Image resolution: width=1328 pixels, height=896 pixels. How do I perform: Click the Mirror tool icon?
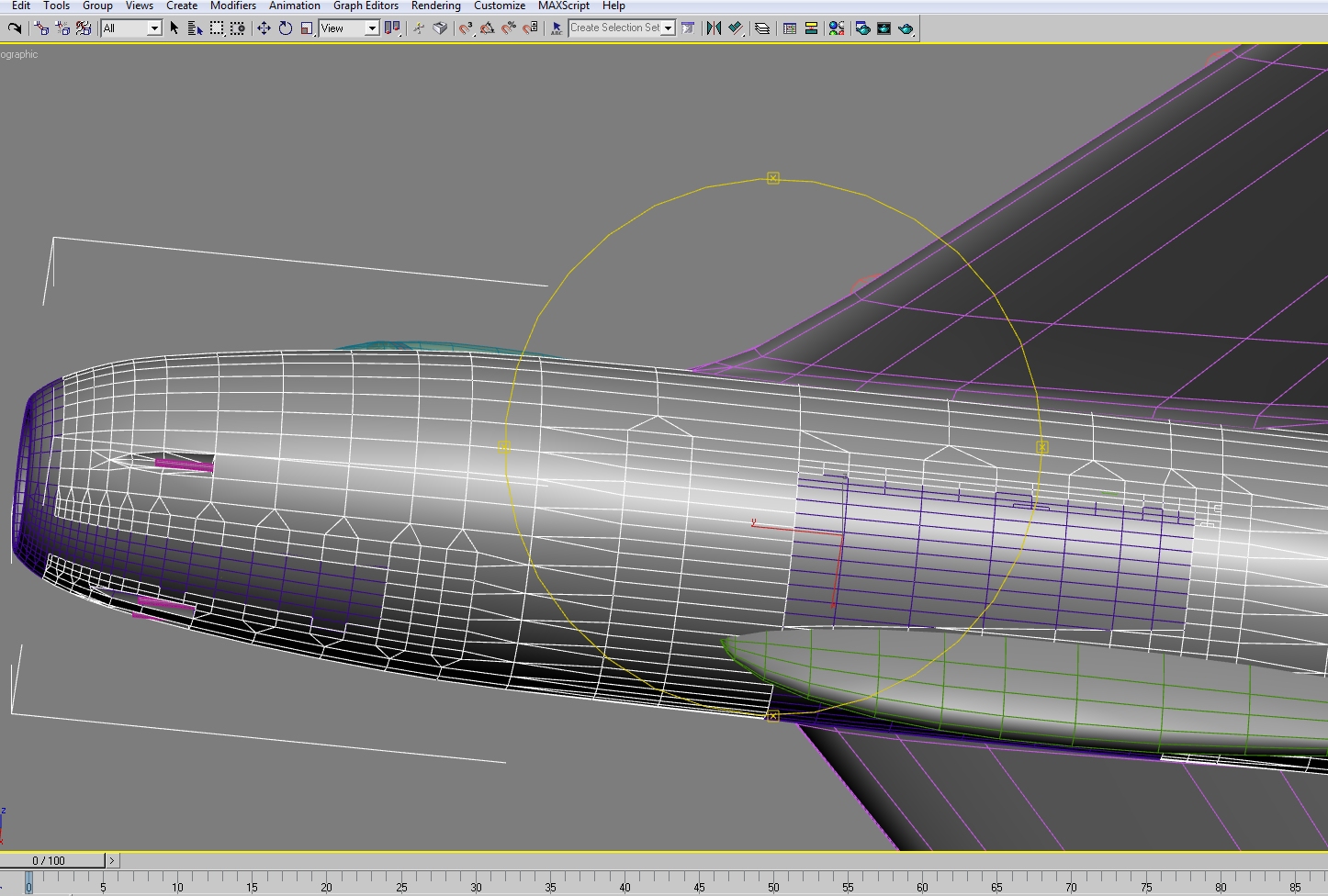click(x=714, y=28)
